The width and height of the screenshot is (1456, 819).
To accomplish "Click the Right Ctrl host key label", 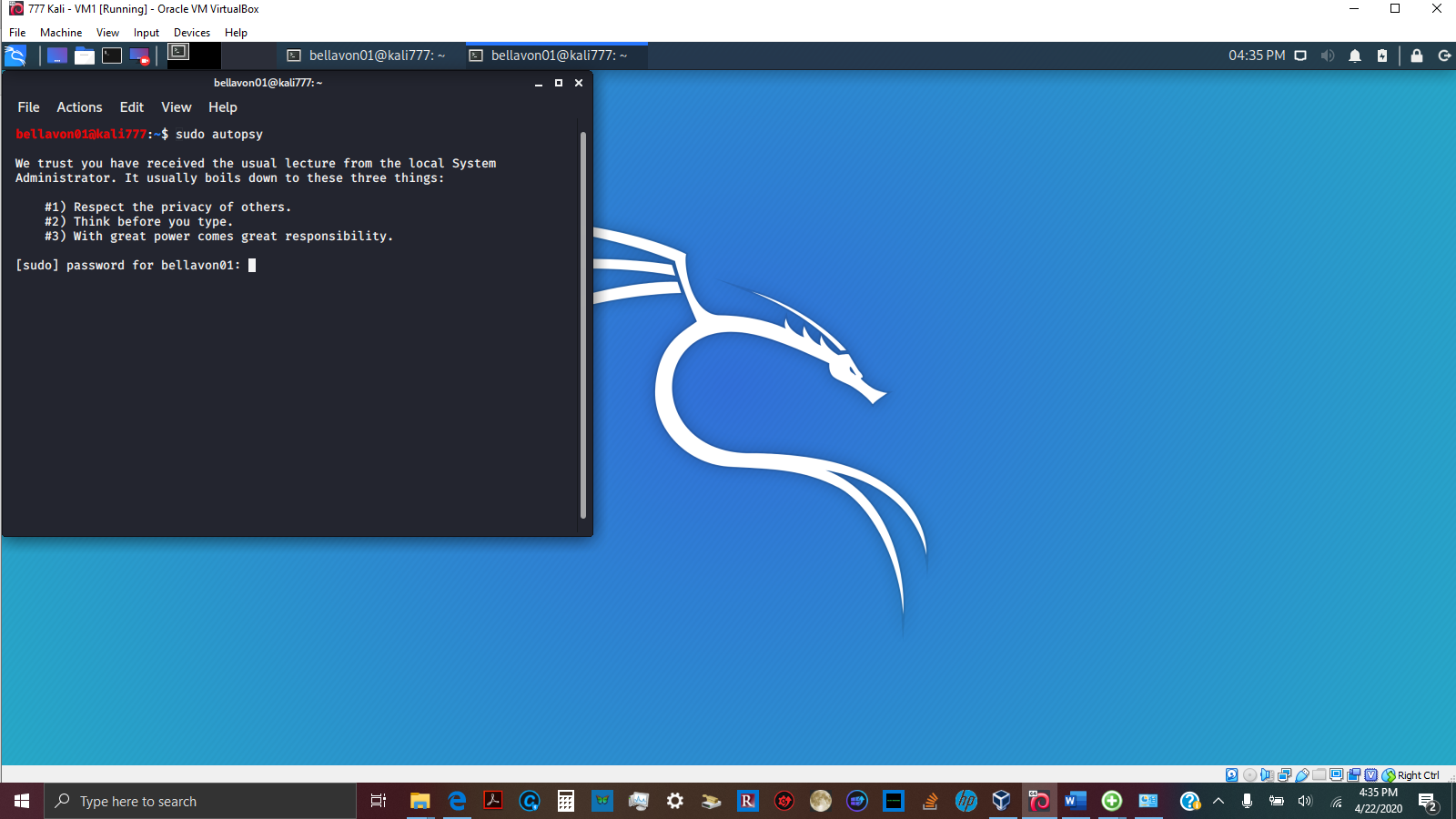I will [x=1419, y=775].
